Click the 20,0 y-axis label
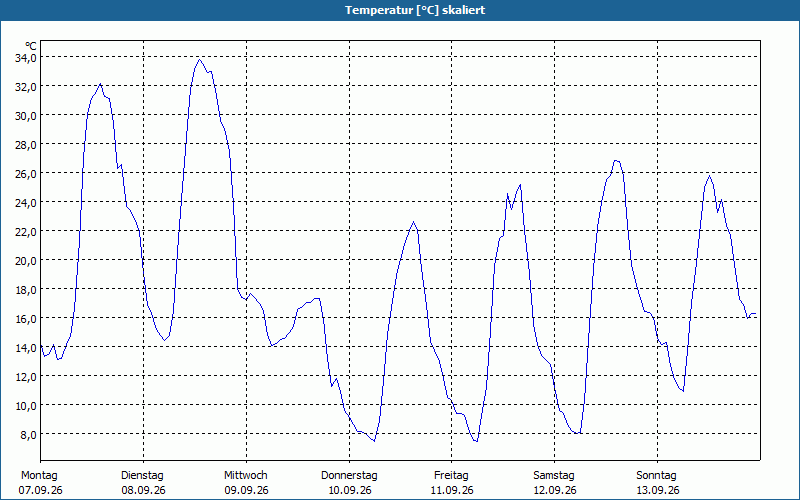 tap(26, 261)
